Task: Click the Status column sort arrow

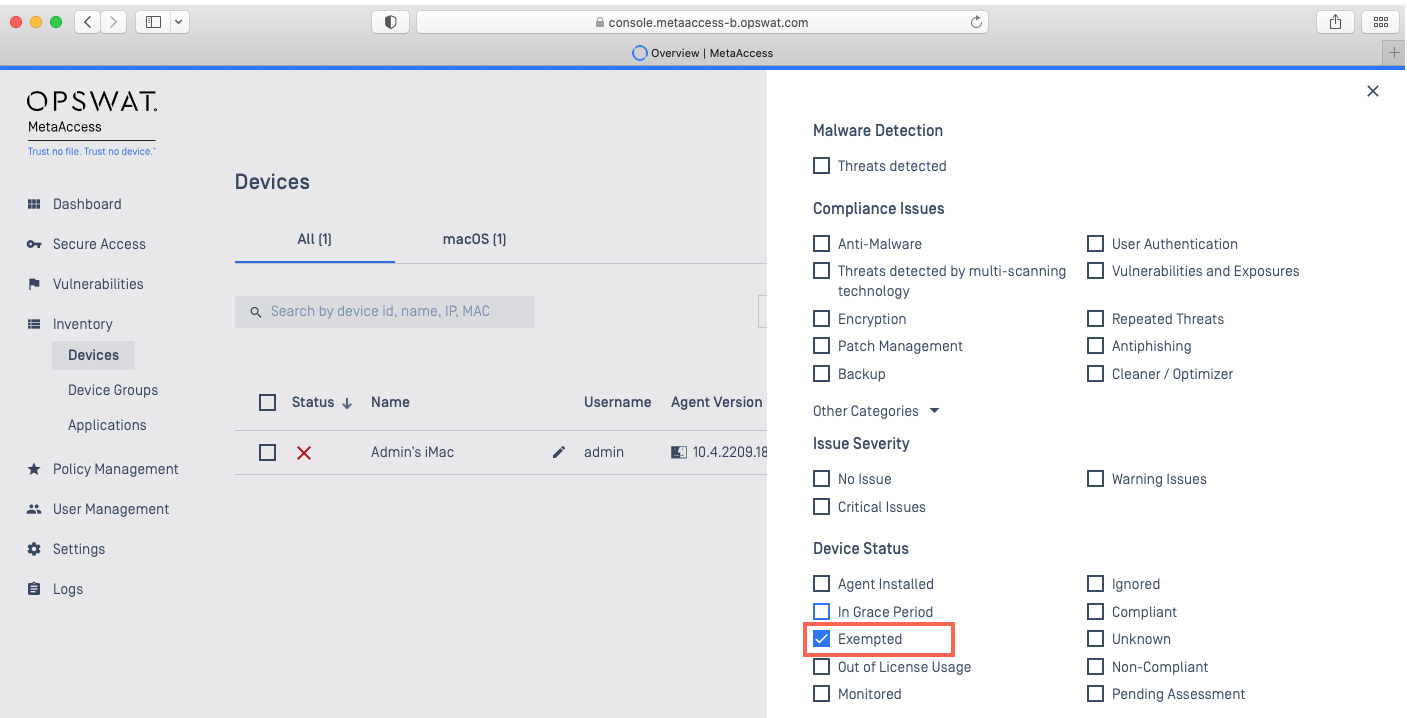Action: [x=347, y=403]
